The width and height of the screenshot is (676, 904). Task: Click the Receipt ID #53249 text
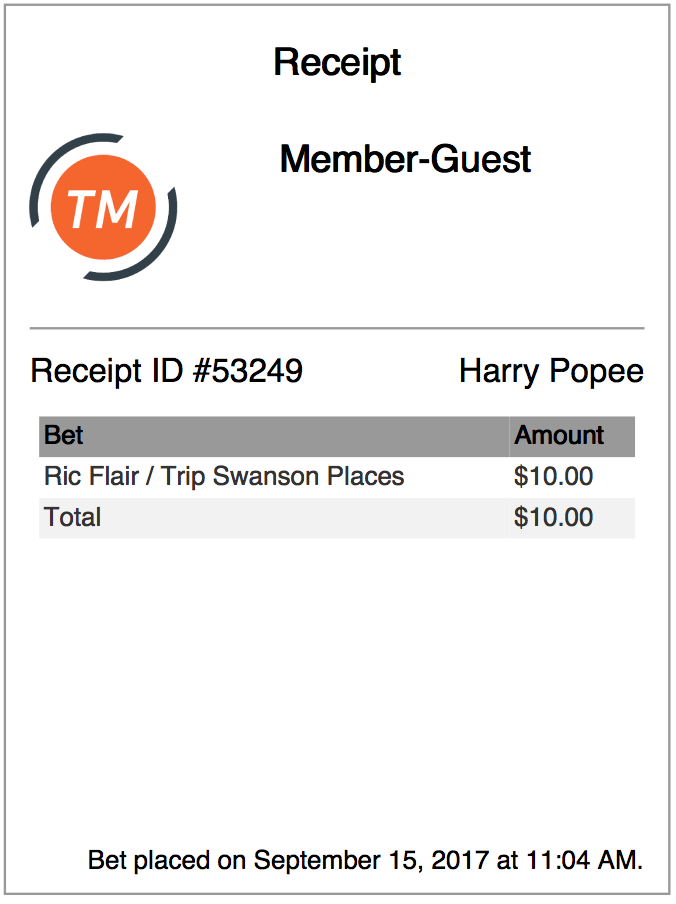(167, 370)
